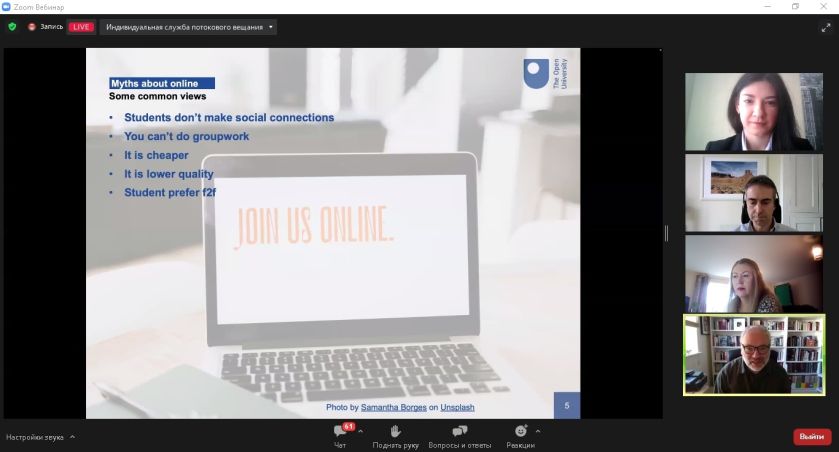Click 'Students don't make social connections' bullet
Image resolution: width=839 pixels, height=452 pixels.
pos(229,118)
